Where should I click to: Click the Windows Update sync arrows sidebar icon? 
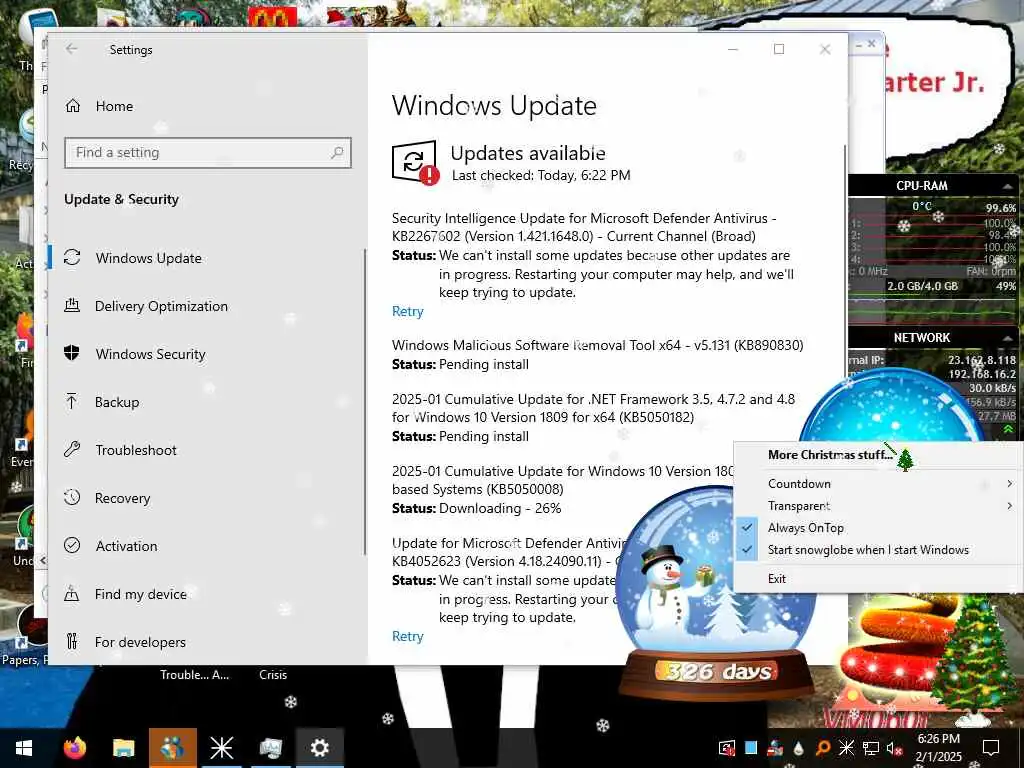click(72, 257)
